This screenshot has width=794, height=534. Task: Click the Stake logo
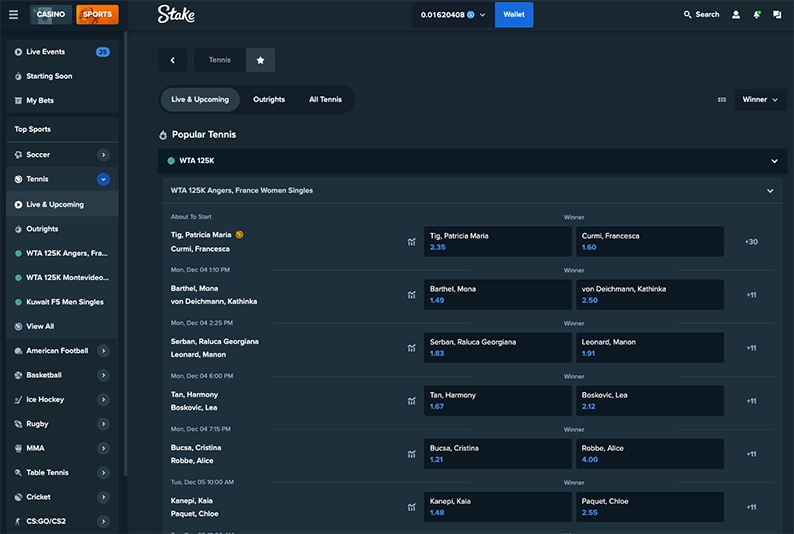[x=176, y=14]
